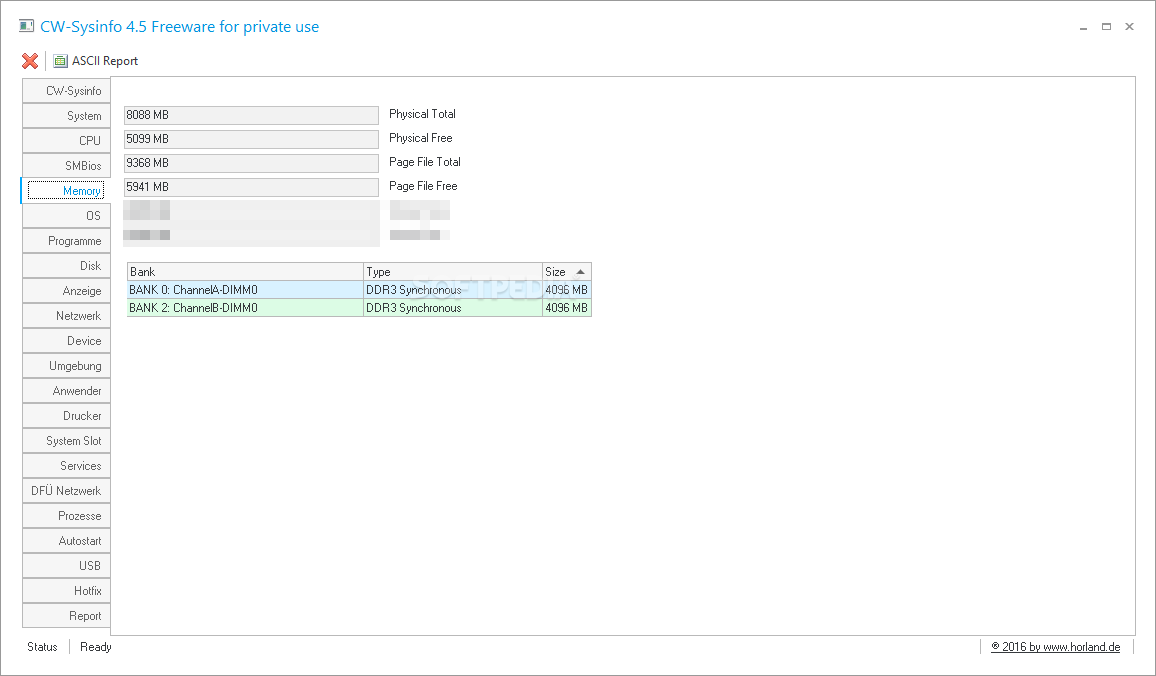Go to the Anwender tab

(x=66, y=391)
